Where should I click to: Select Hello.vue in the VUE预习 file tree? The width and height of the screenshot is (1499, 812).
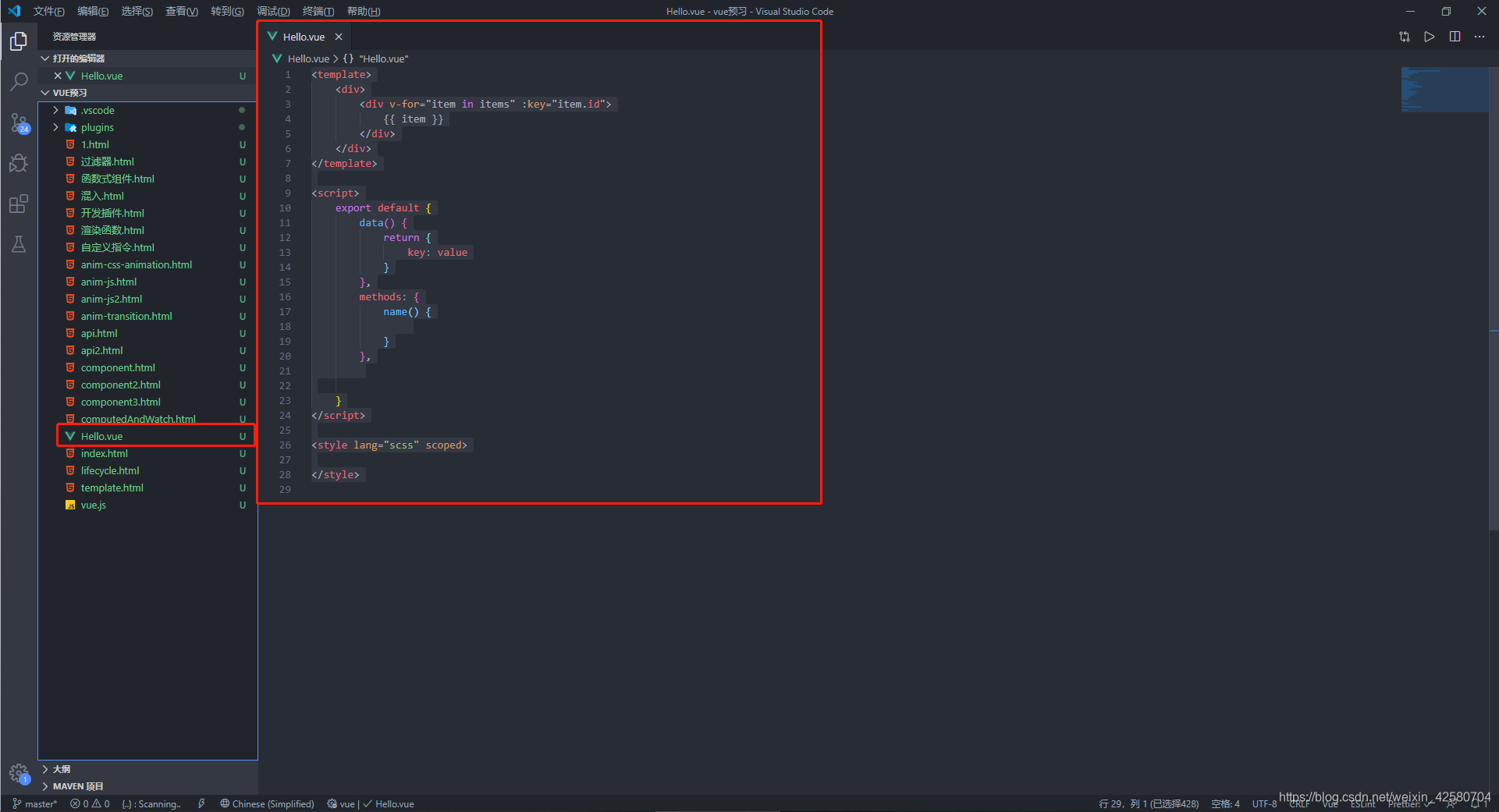pyautogui.click(x=148, y=436)
